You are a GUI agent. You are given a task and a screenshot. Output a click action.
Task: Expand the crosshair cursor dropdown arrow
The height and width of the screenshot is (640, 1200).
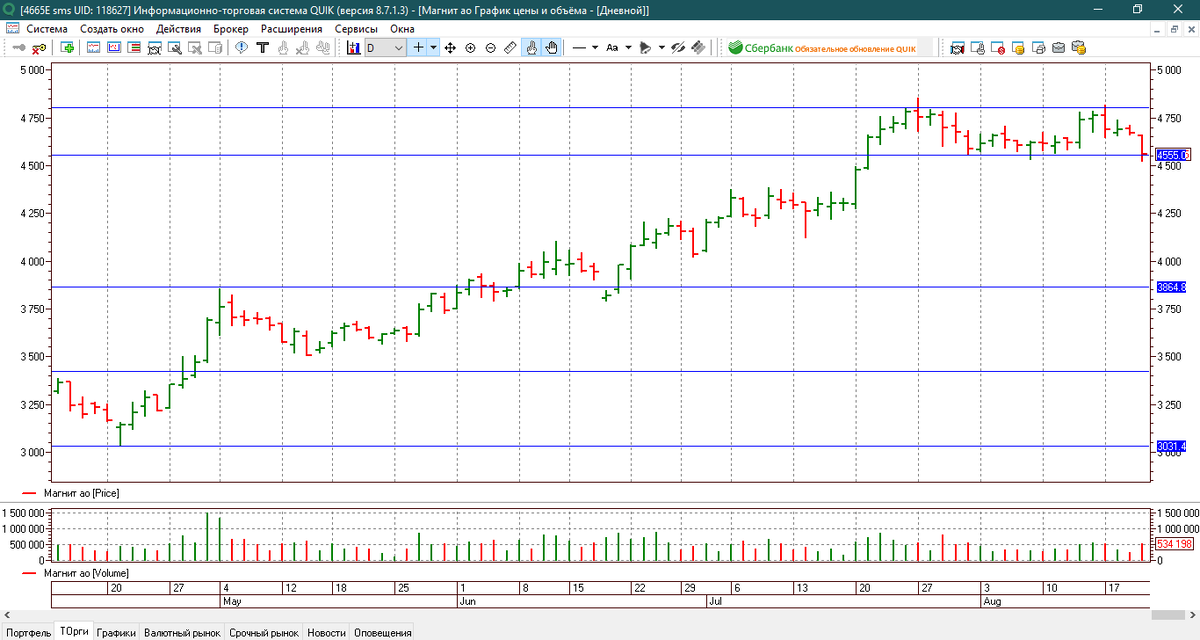point(433,47)
